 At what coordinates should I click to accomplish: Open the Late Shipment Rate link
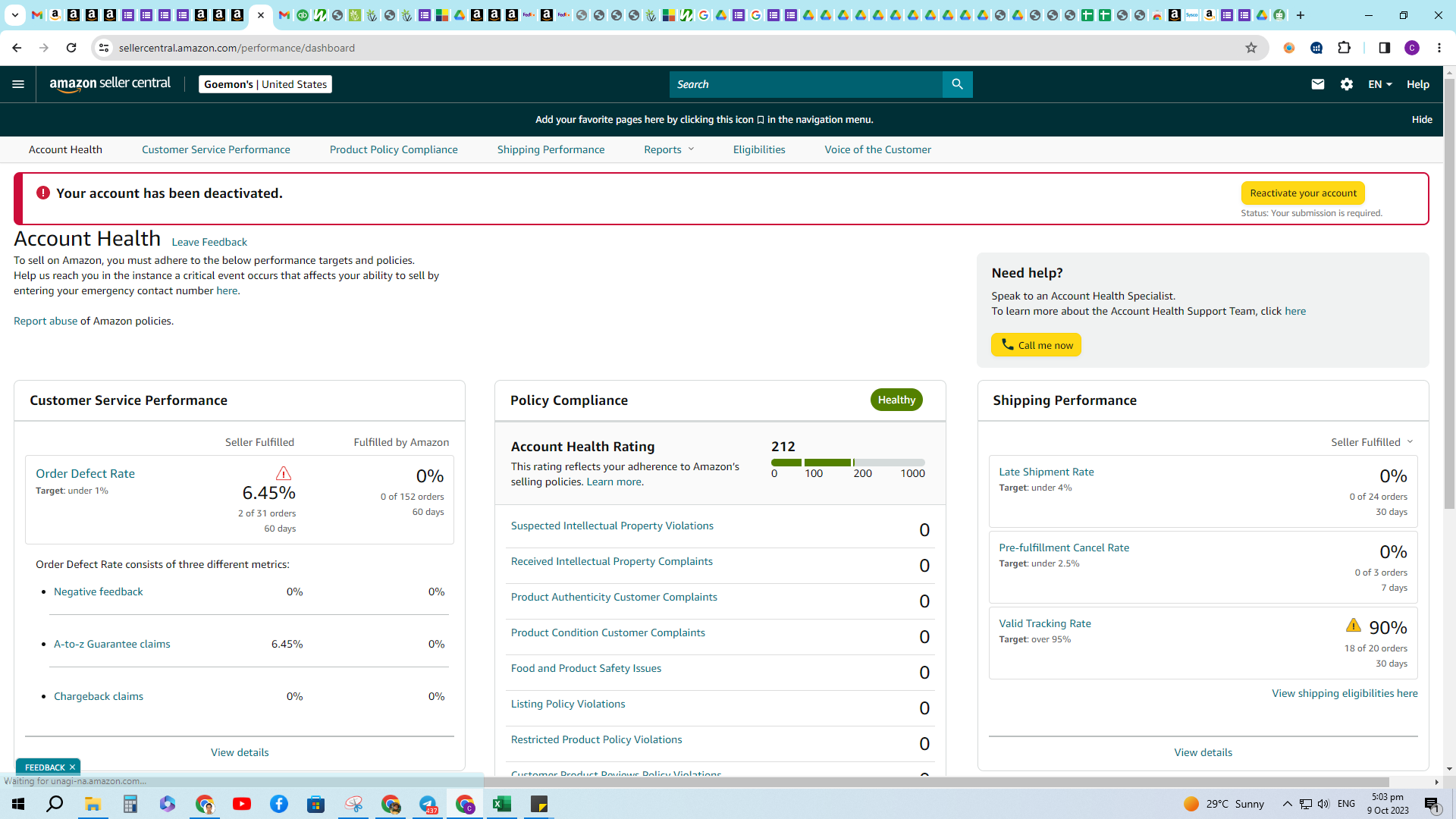click(1046, 472)
